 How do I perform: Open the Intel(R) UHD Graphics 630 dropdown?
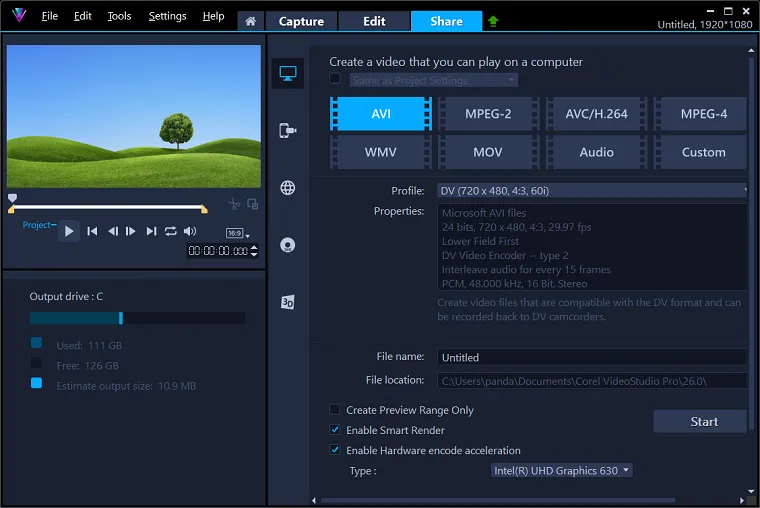coord(561,471)
